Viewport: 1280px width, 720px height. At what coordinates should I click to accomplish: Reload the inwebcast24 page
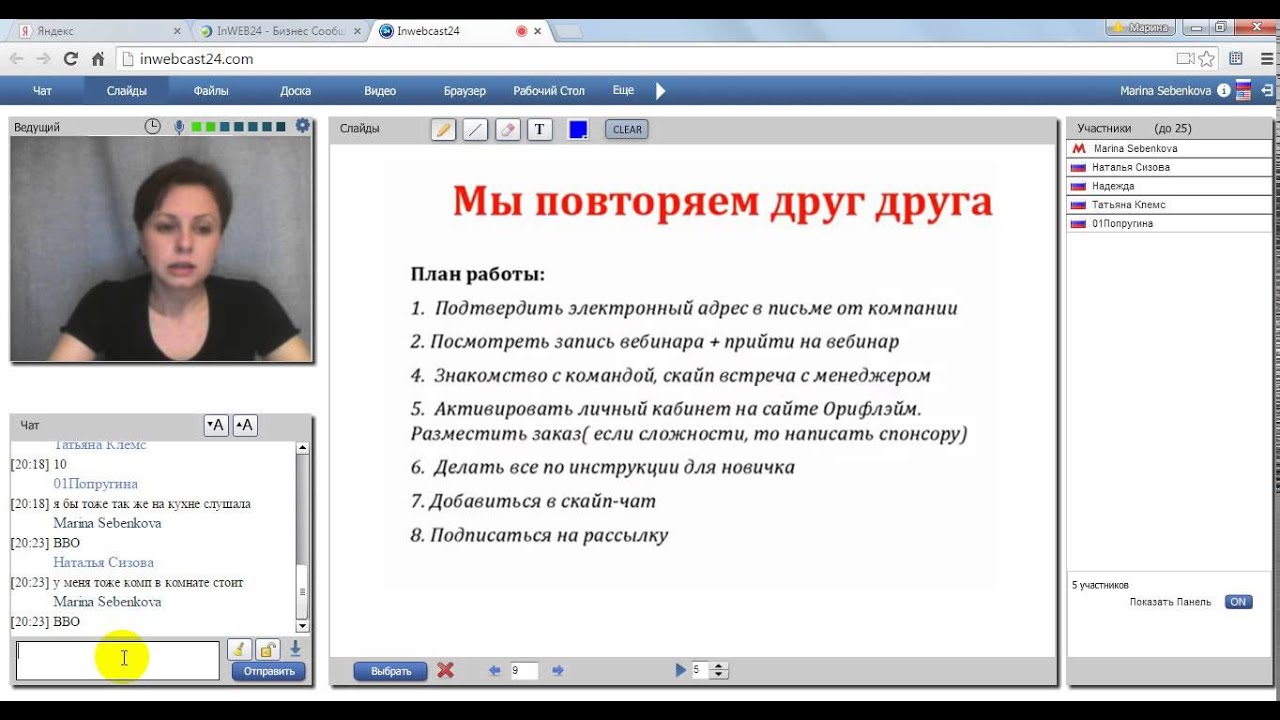click(x=70, y=59)
